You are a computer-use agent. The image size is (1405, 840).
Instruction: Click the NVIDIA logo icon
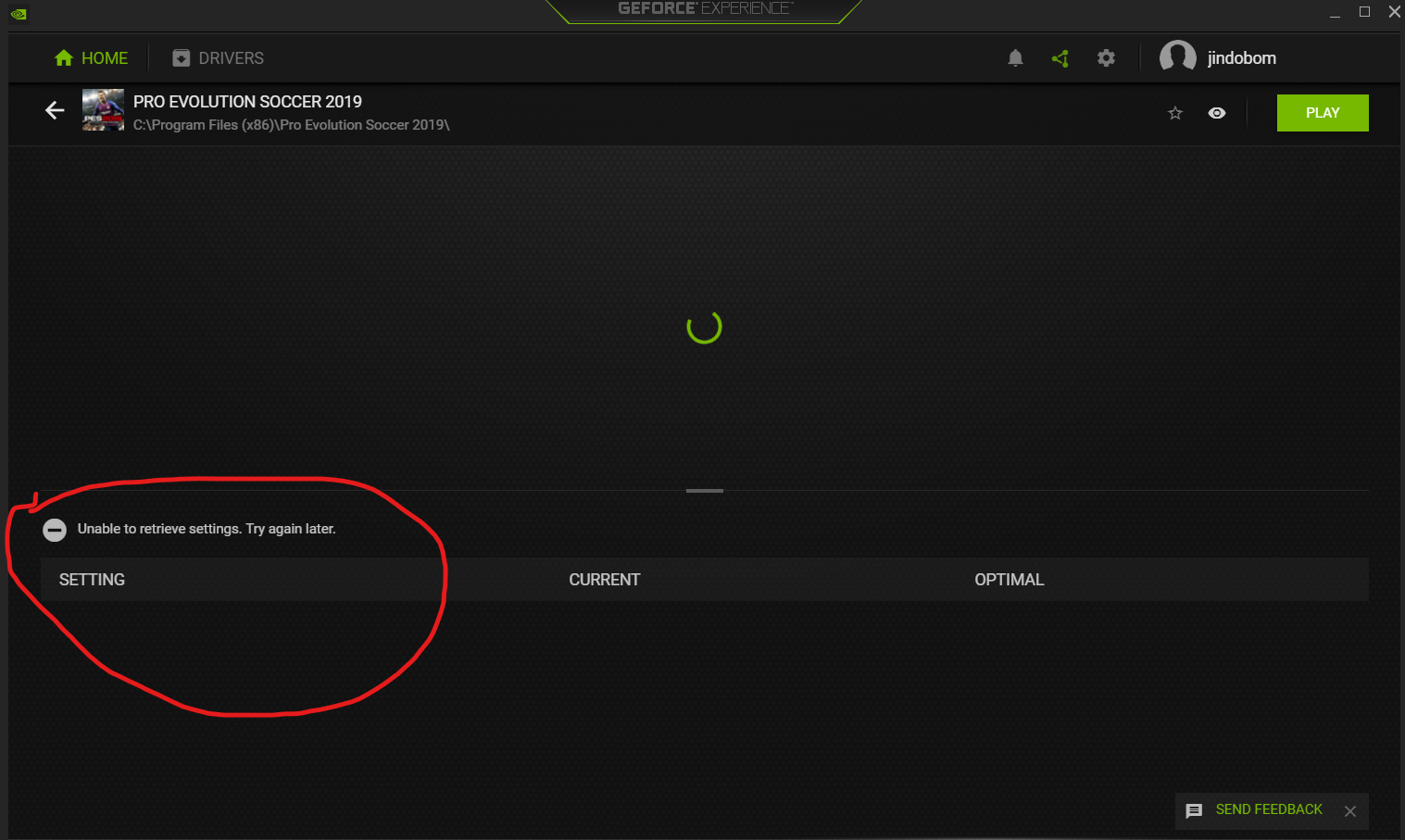18,13
